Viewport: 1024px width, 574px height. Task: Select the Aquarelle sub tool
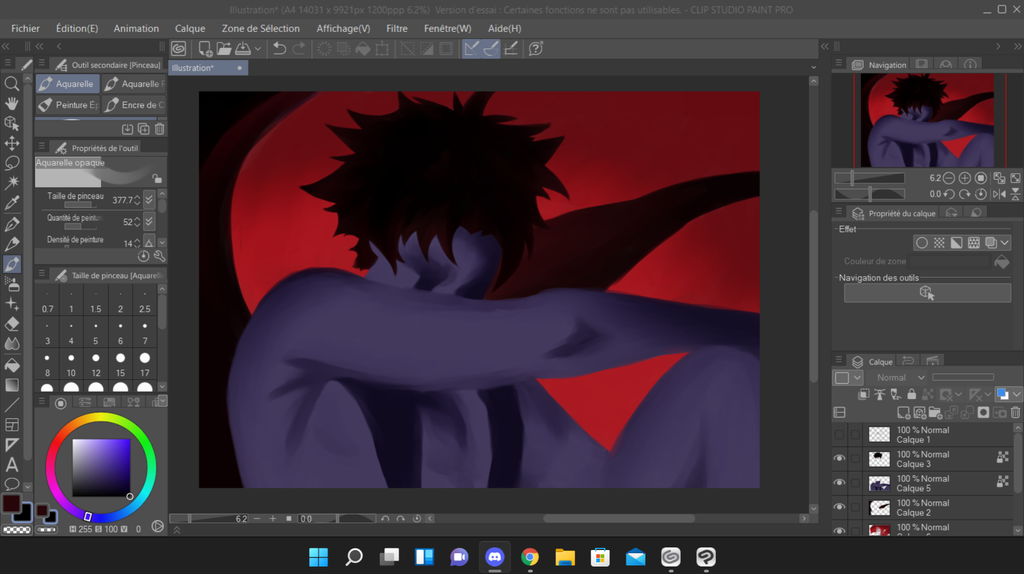(67, 84)
